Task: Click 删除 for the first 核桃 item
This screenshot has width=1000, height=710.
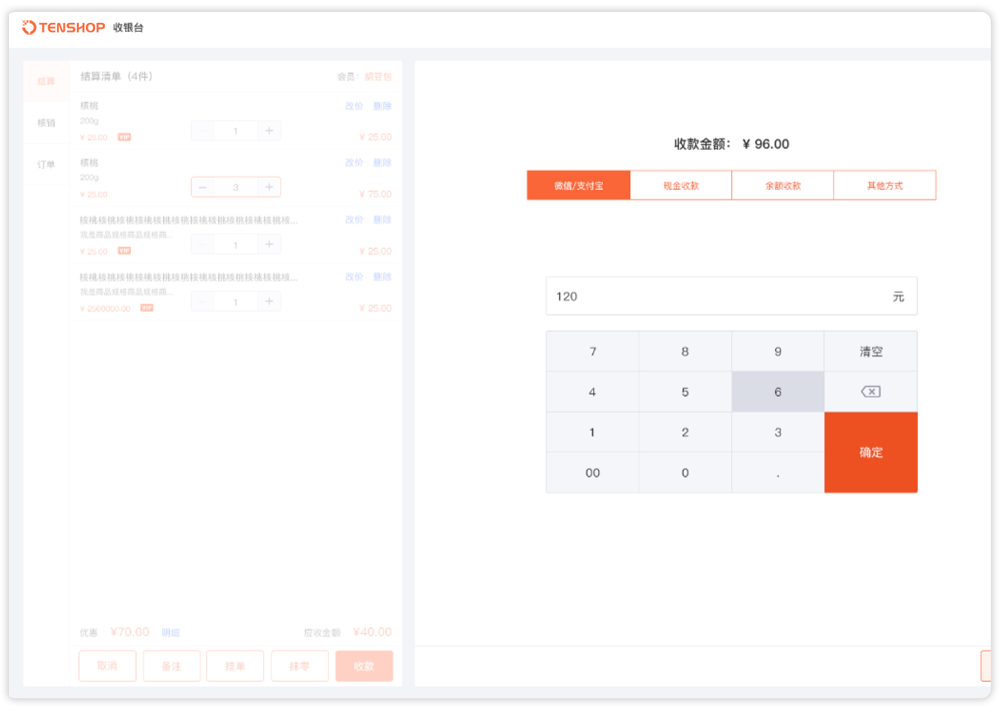Action: [382, 106]
